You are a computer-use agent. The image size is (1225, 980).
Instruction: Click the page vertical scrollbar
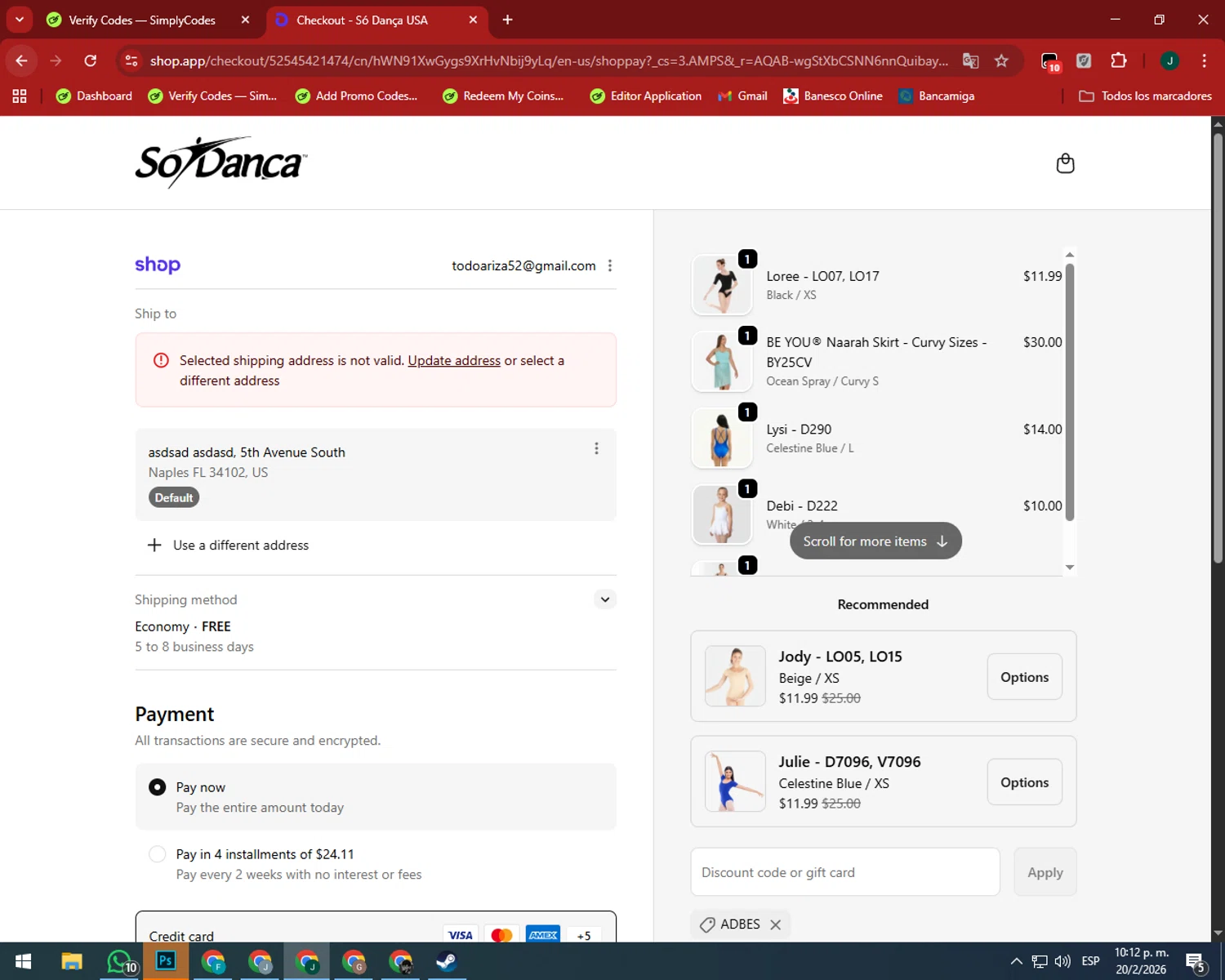pyautogui.click(x=1218, y=347)
